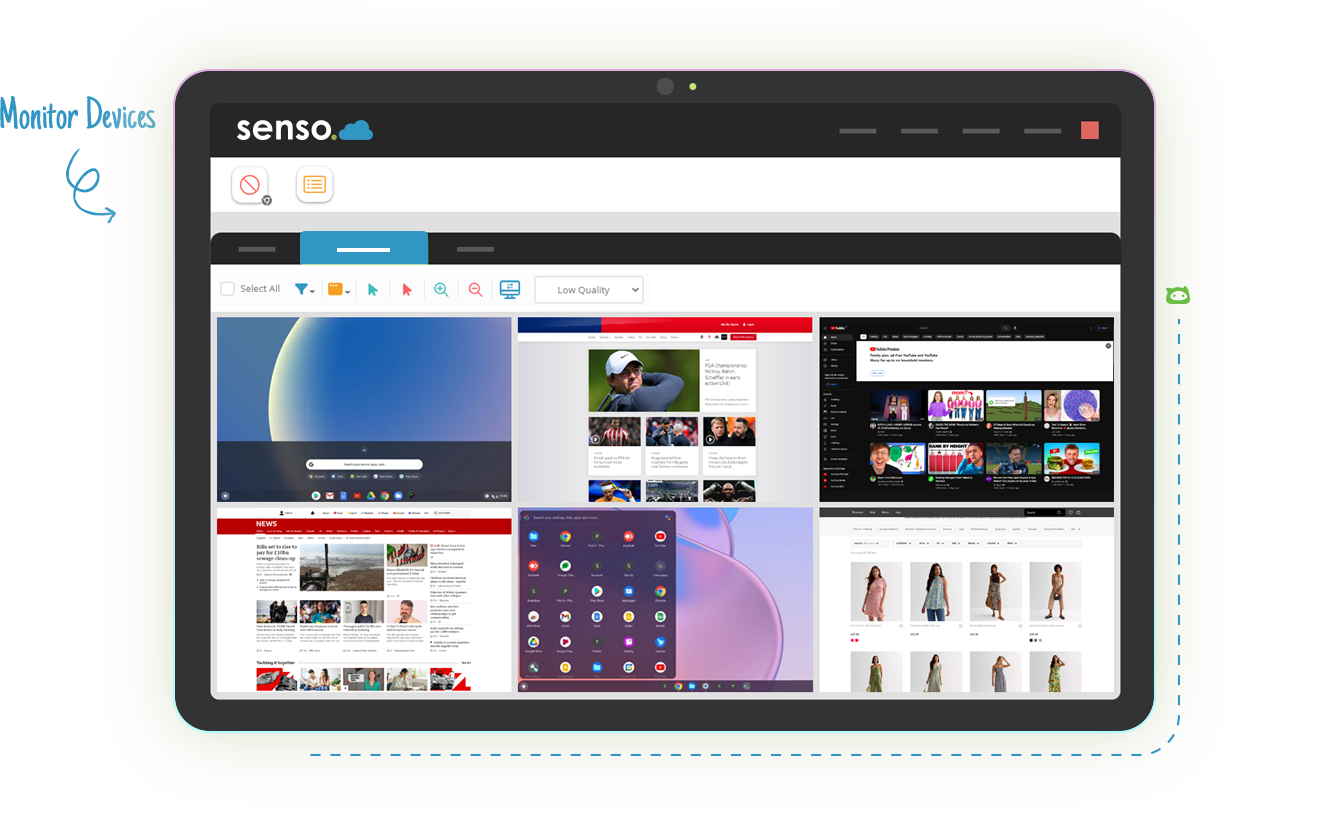Open the Low Quality dropdown menu
This screenshot has height=817, width=1327.
(588, 289)
